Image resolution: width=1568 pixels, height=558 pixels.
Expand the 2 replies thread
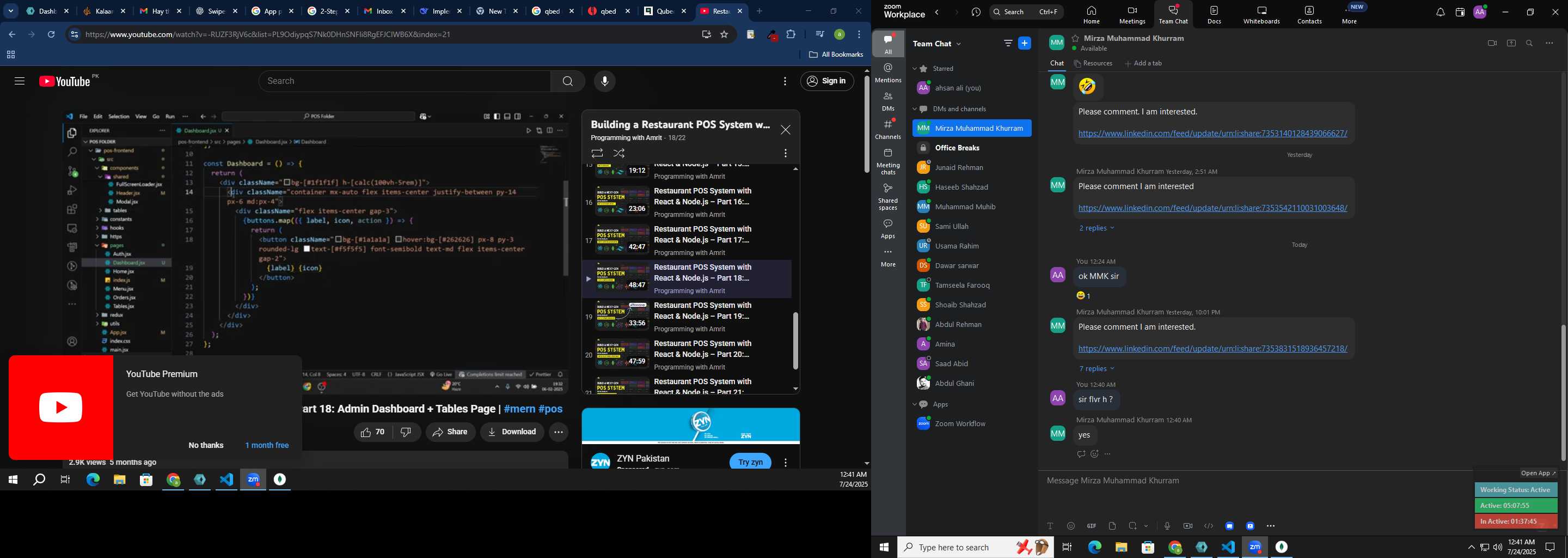[x=1097, y=228]
